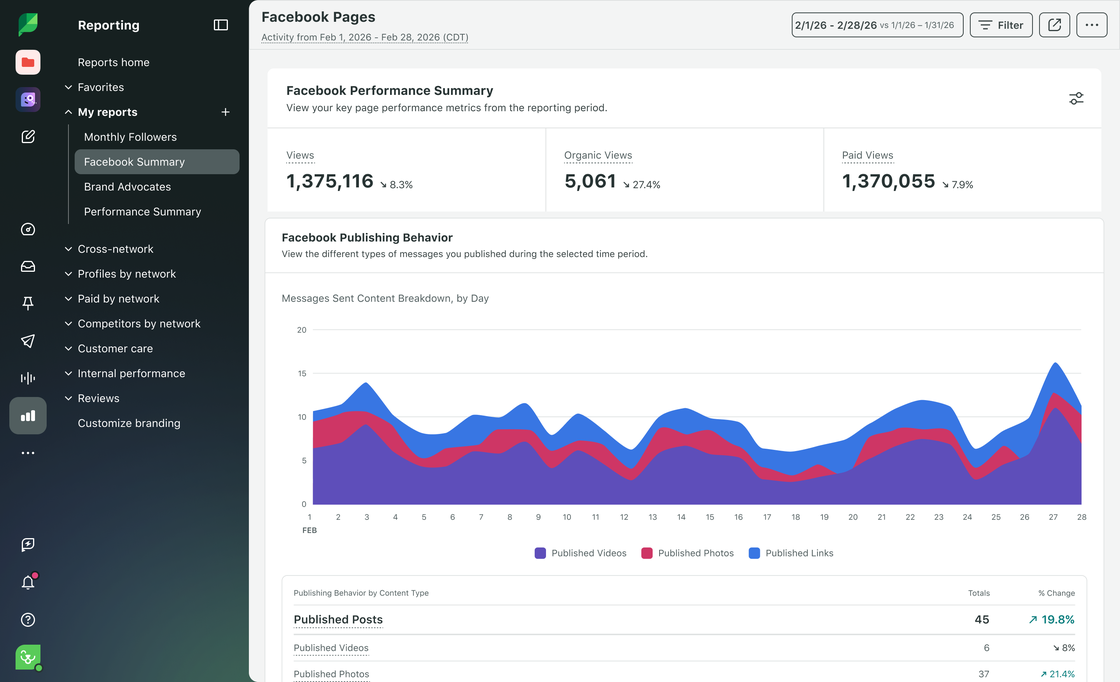Open Brand Advocates report
Screen dimensions: 1120x682
pos(127,186)
